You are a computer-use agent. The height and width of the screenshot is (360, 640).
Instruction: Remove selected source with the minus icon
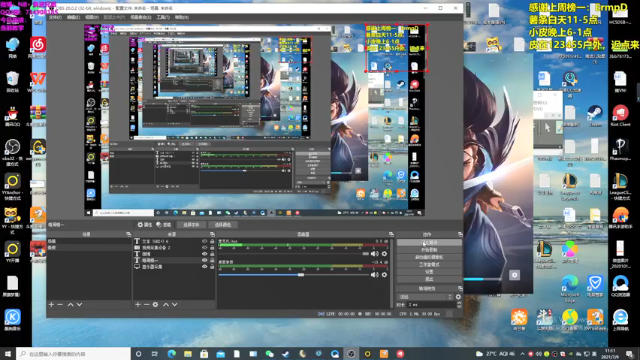coord(146,304)
